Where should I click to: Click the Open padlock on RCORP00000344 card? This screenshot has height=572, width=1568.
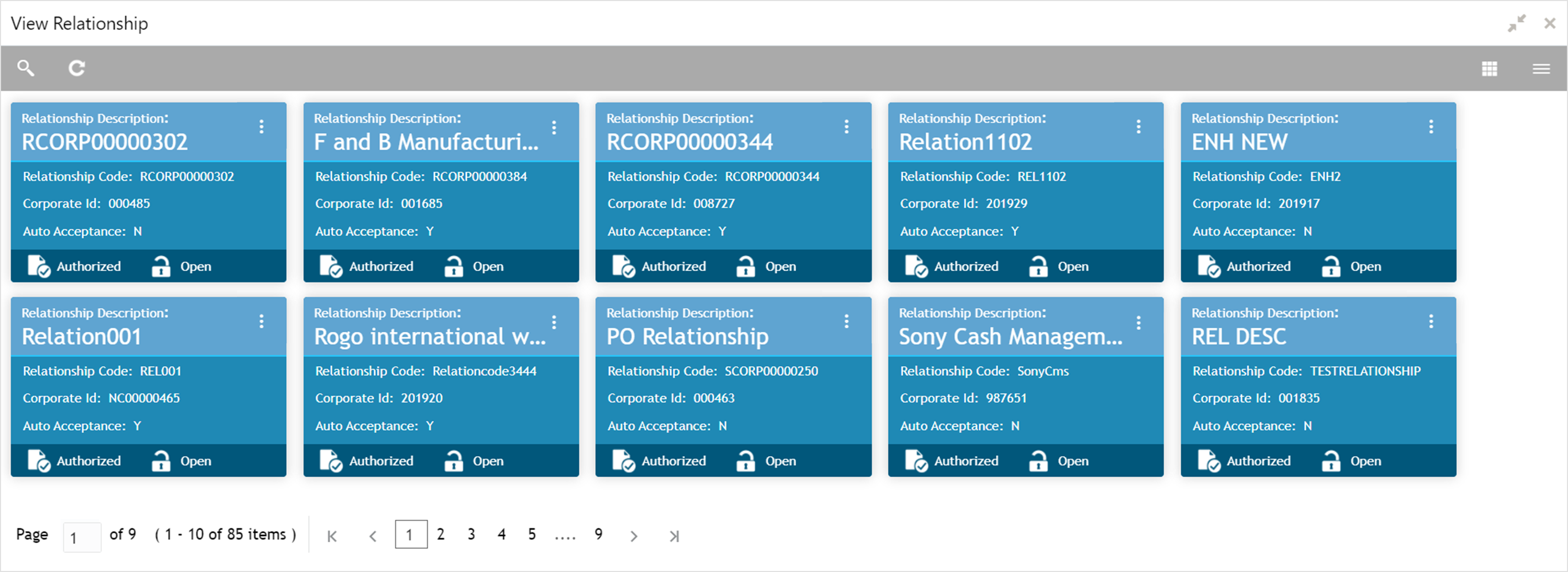(x=745, y=266)
